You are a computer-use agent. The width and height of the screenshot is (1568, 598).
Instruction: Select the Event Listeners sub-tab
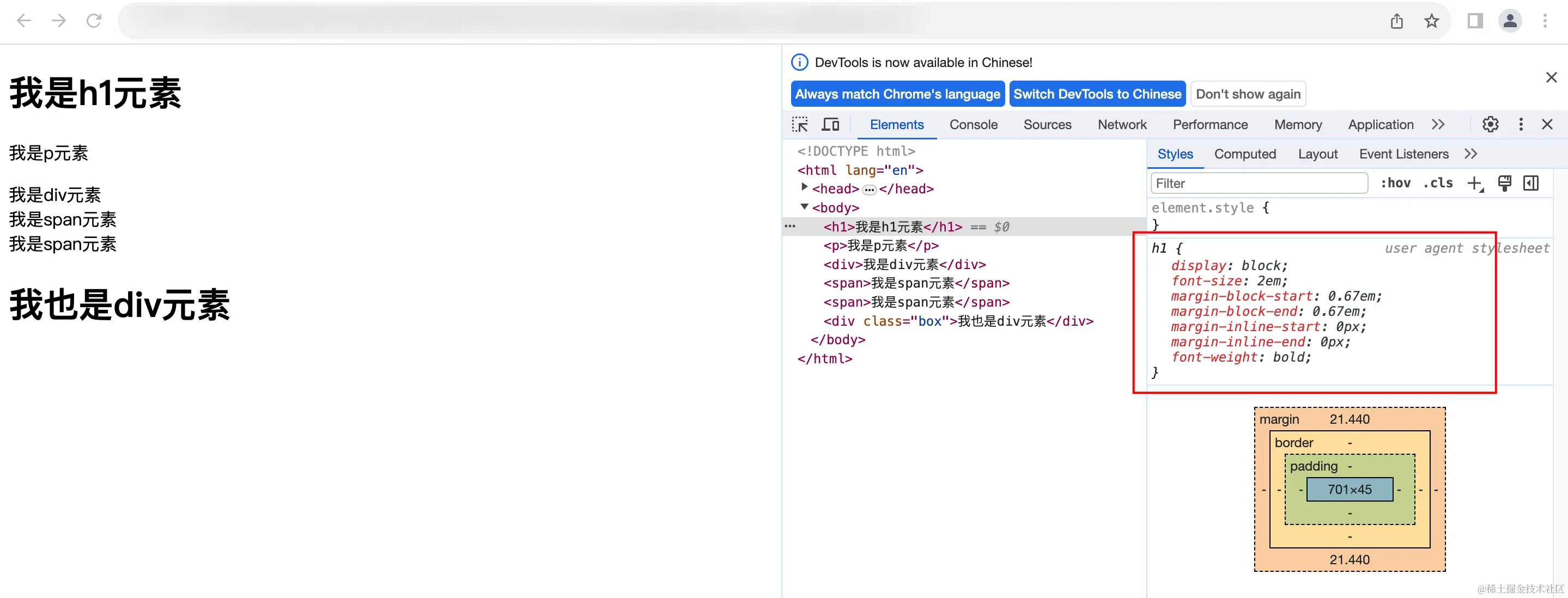coord(1403,154)
